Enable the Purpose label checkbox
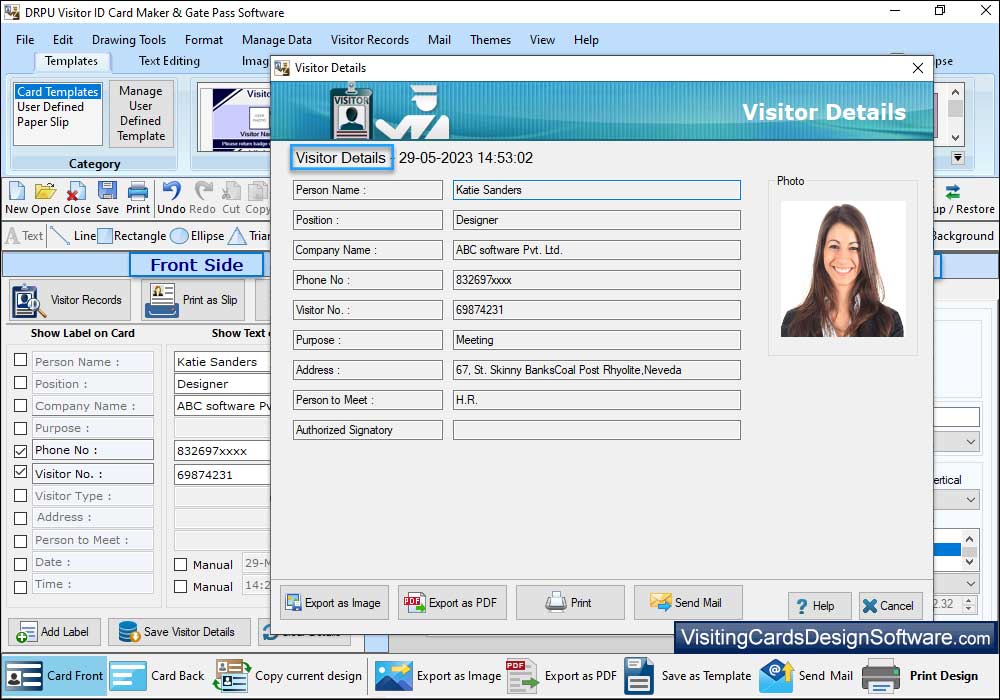1000x700 pixels. pos(20,428)
